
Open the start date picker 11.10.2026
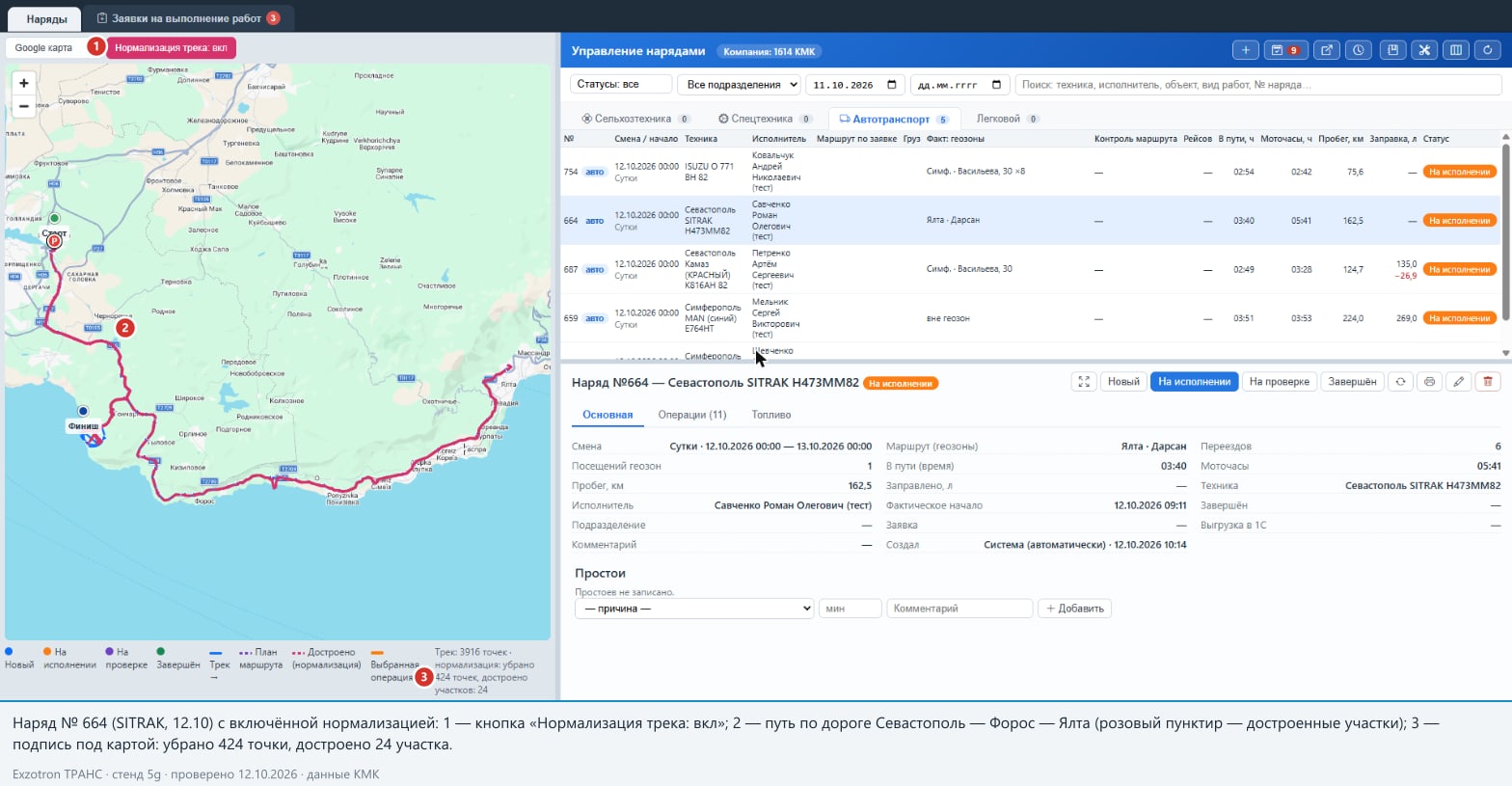point(855,85)
